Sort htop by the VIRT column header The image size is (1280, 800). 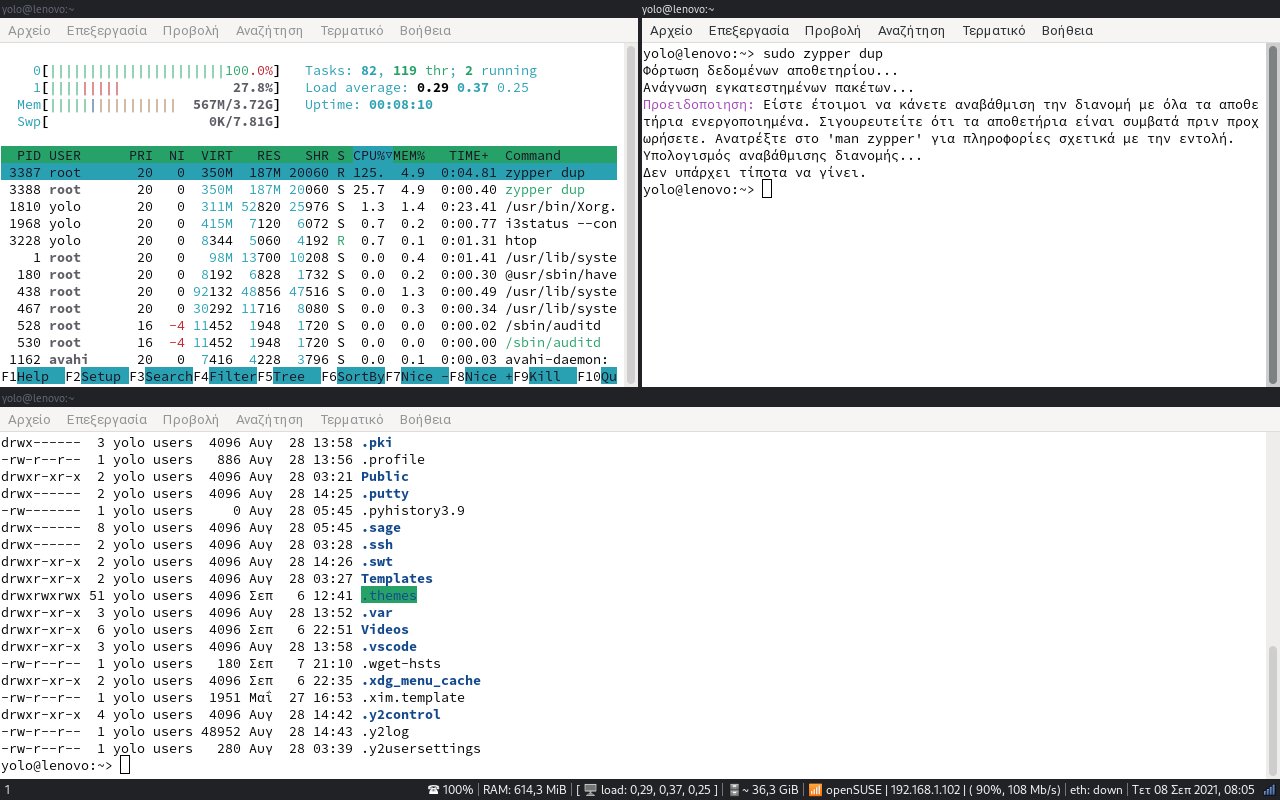point(217,155)
